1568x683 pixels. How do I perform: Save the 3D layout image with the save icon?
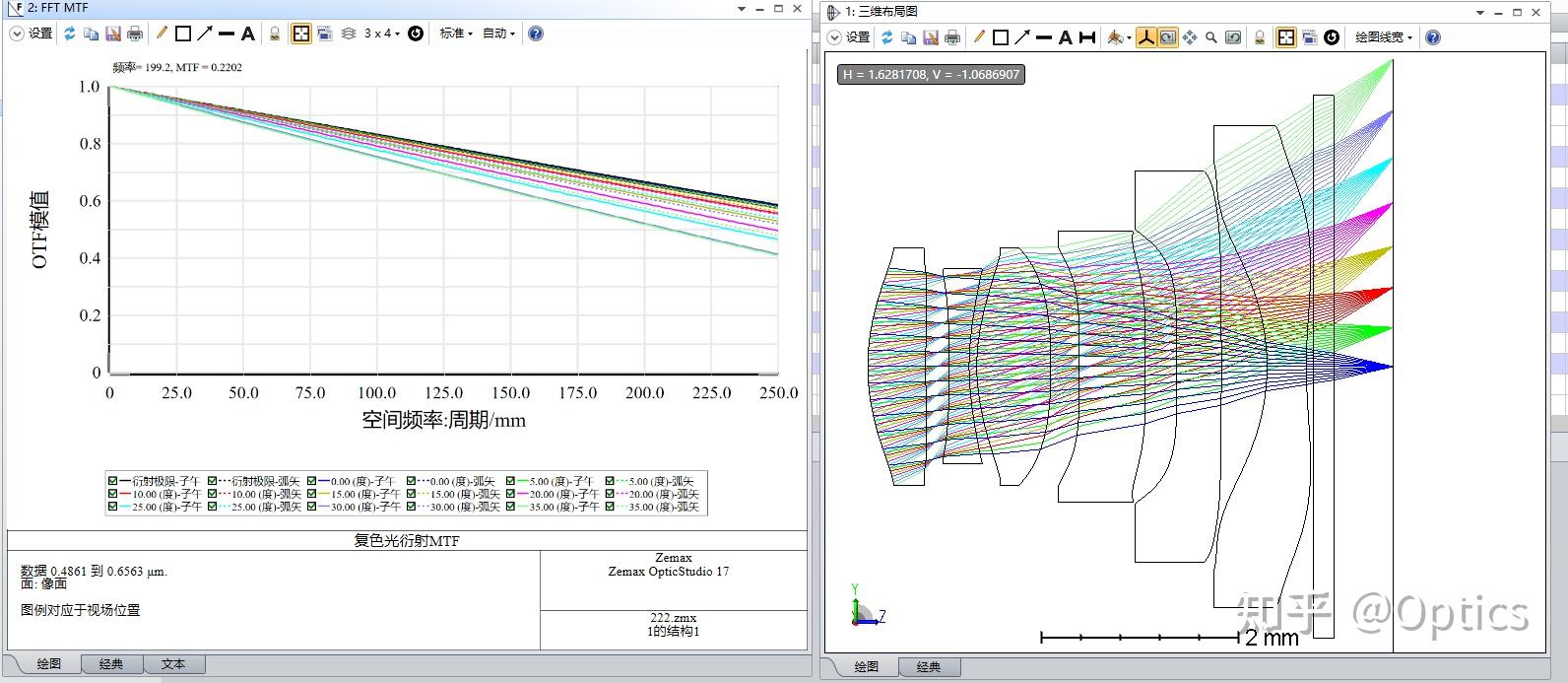pyautogui.click(x=930, y=37)
